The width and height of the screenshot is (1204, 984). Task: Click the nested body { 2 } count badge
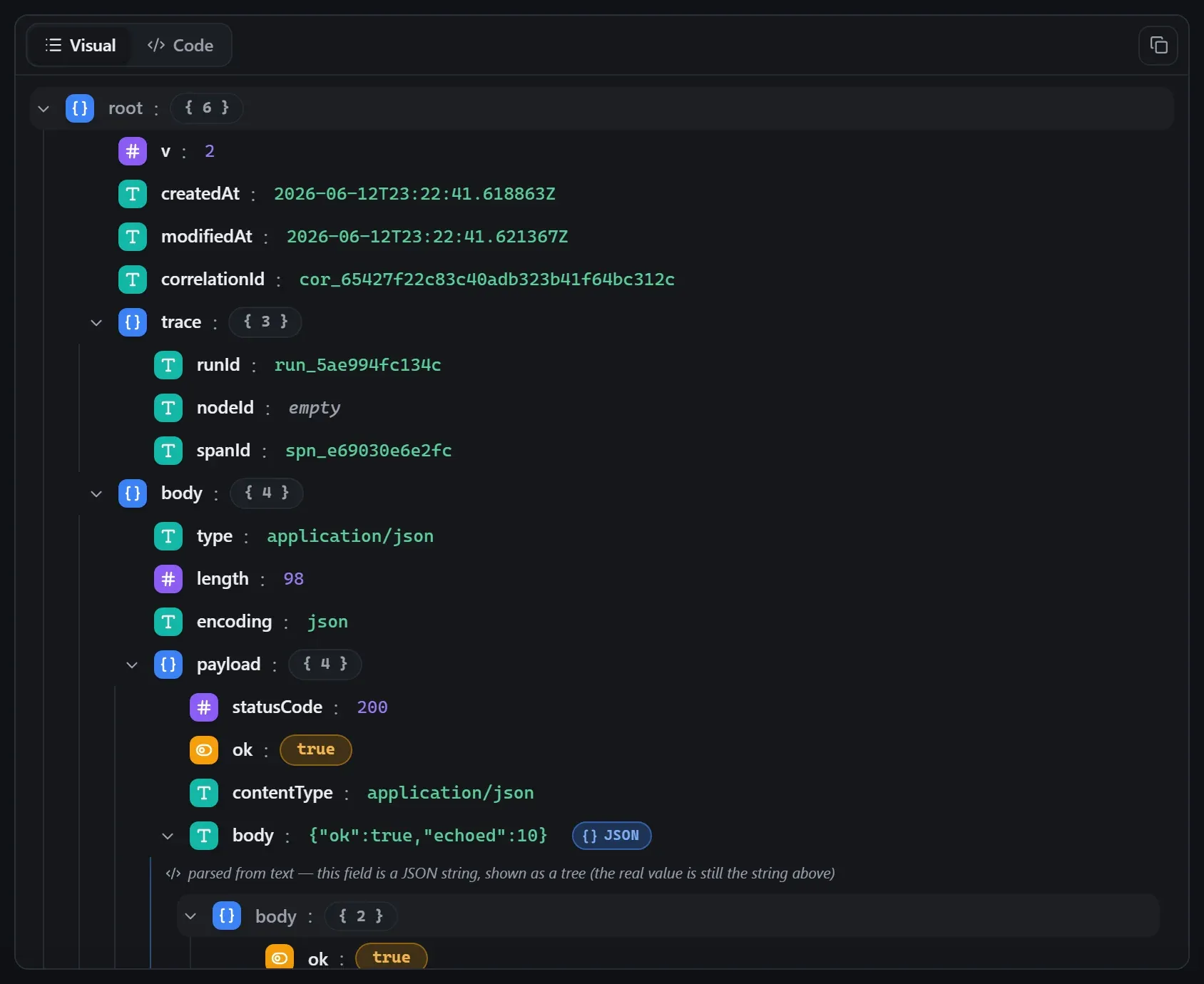361,916
